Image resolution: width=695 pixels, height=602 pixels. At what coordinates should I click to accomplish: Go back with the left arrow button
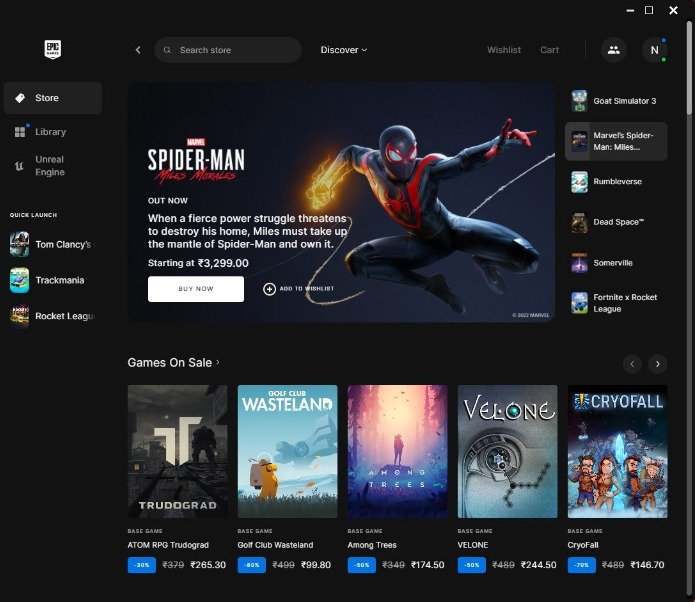tap(138, 50)
